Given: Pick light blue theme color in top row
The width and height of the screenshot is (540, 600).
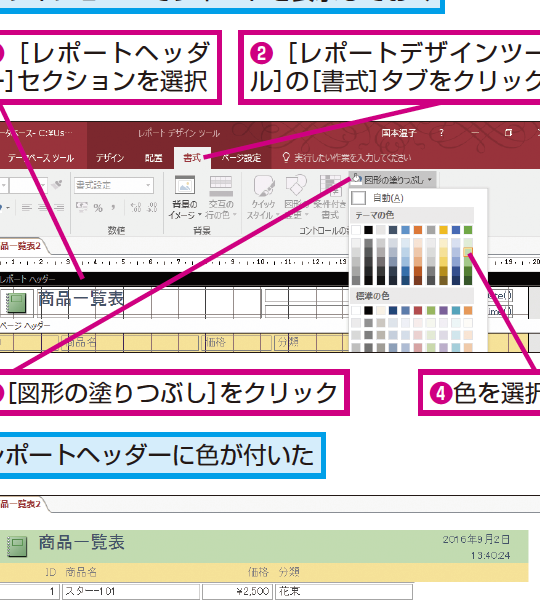Looking at the screenshot, I should pos(406,230).
